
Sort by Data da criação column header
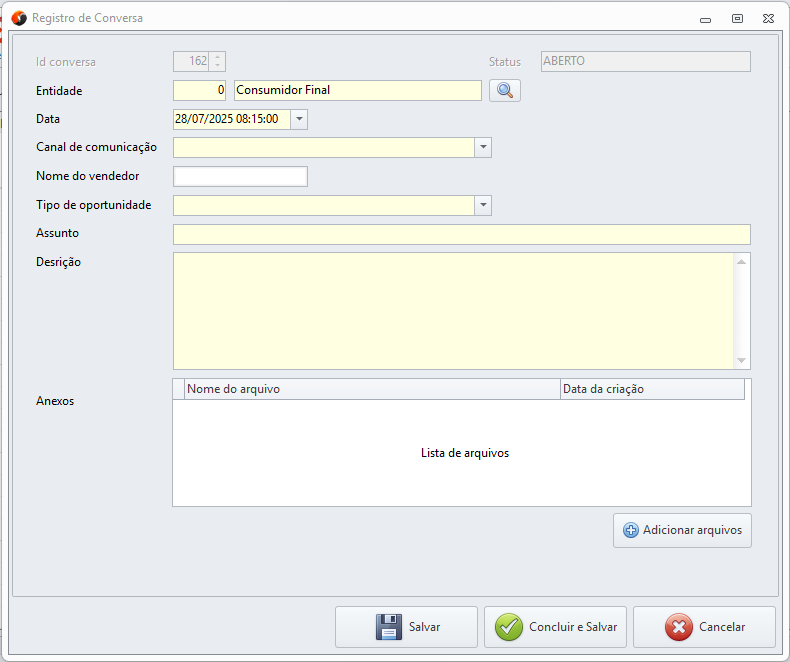tap(651, 389)
